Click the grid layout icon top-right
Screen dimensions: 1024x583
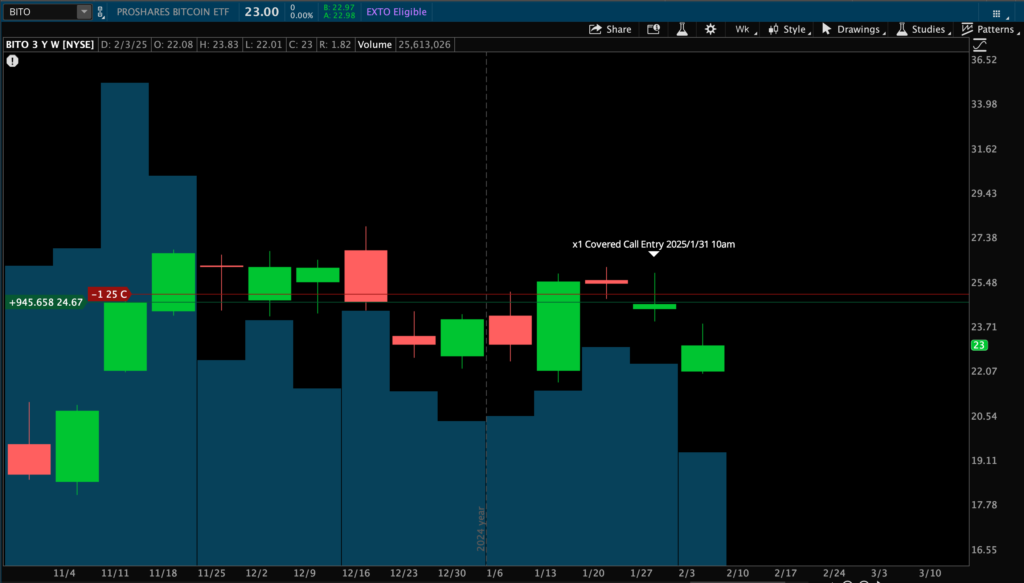pyautogui.click(x=996, y=11)
